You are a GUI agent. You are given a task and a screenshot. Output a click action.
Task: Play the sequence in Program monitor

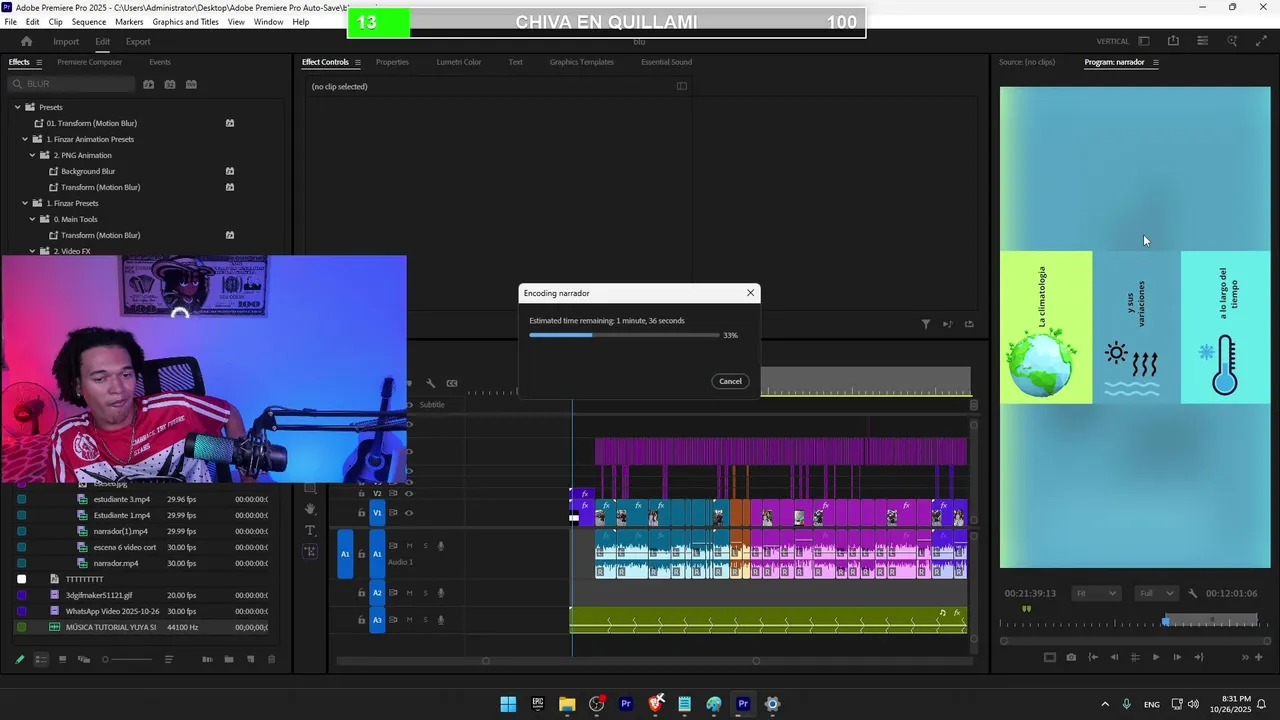[x=1156, y=657]
